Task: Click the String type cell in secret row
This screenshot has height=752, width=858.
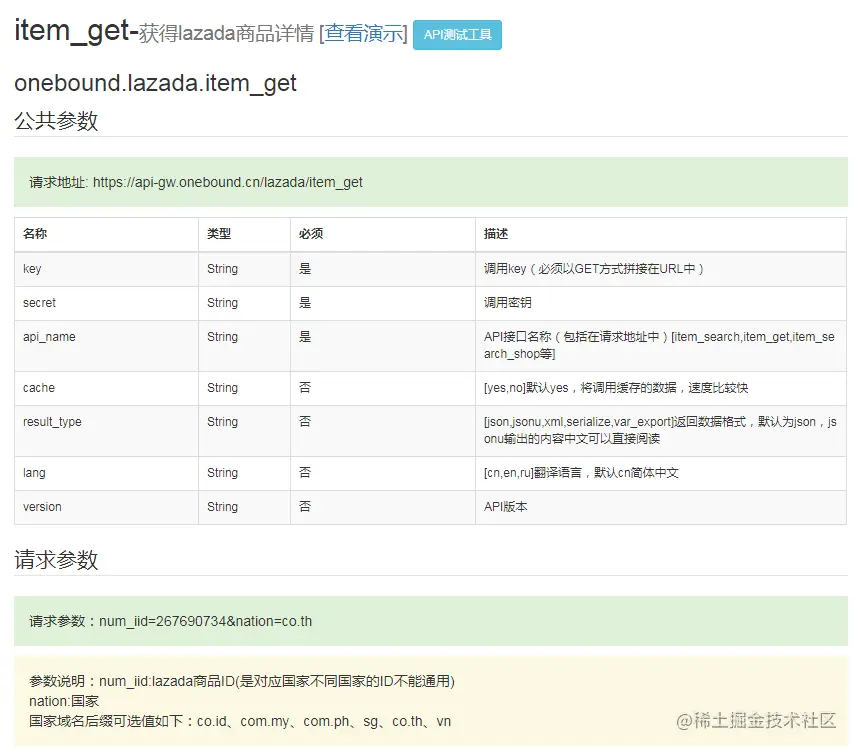Action: click(244, 303)
